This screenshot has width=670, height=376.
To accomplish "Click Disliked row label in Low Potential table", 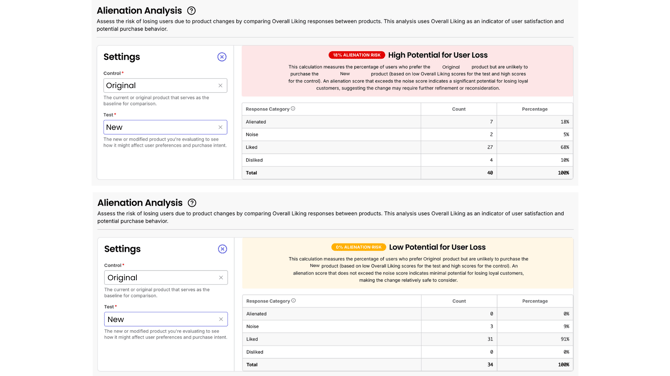I will coord(255,352).
